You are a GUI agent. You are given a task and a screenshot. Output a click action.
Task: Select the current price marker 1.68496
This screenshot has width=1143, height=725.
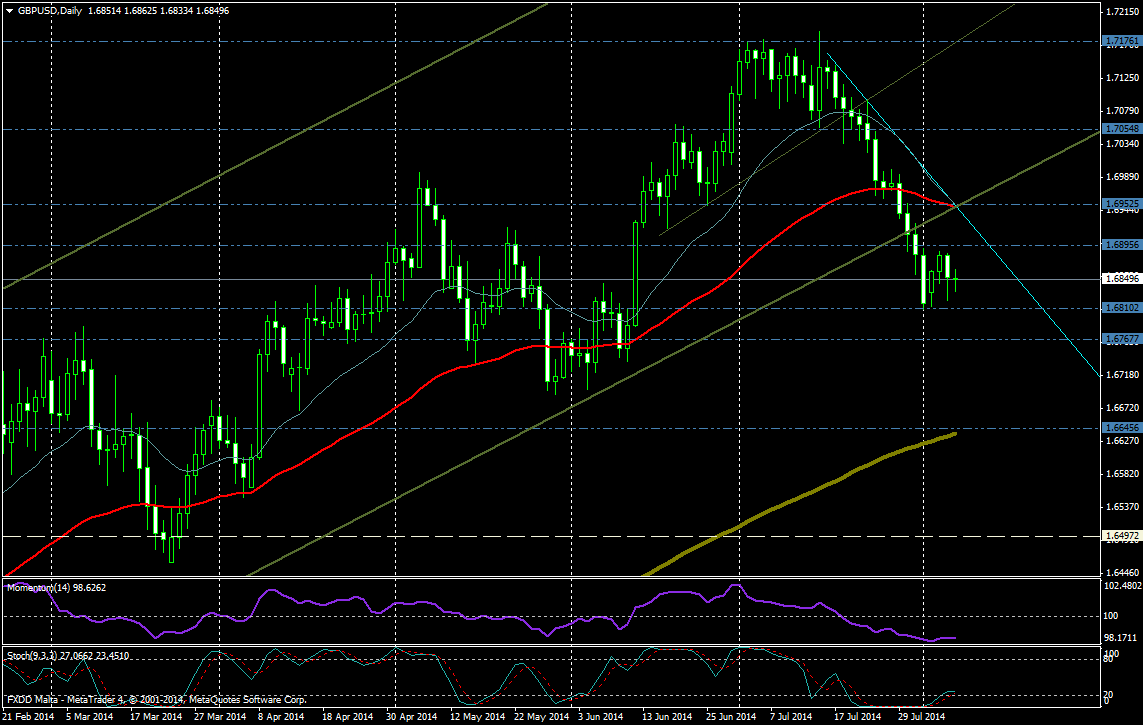click(1122, 279)
